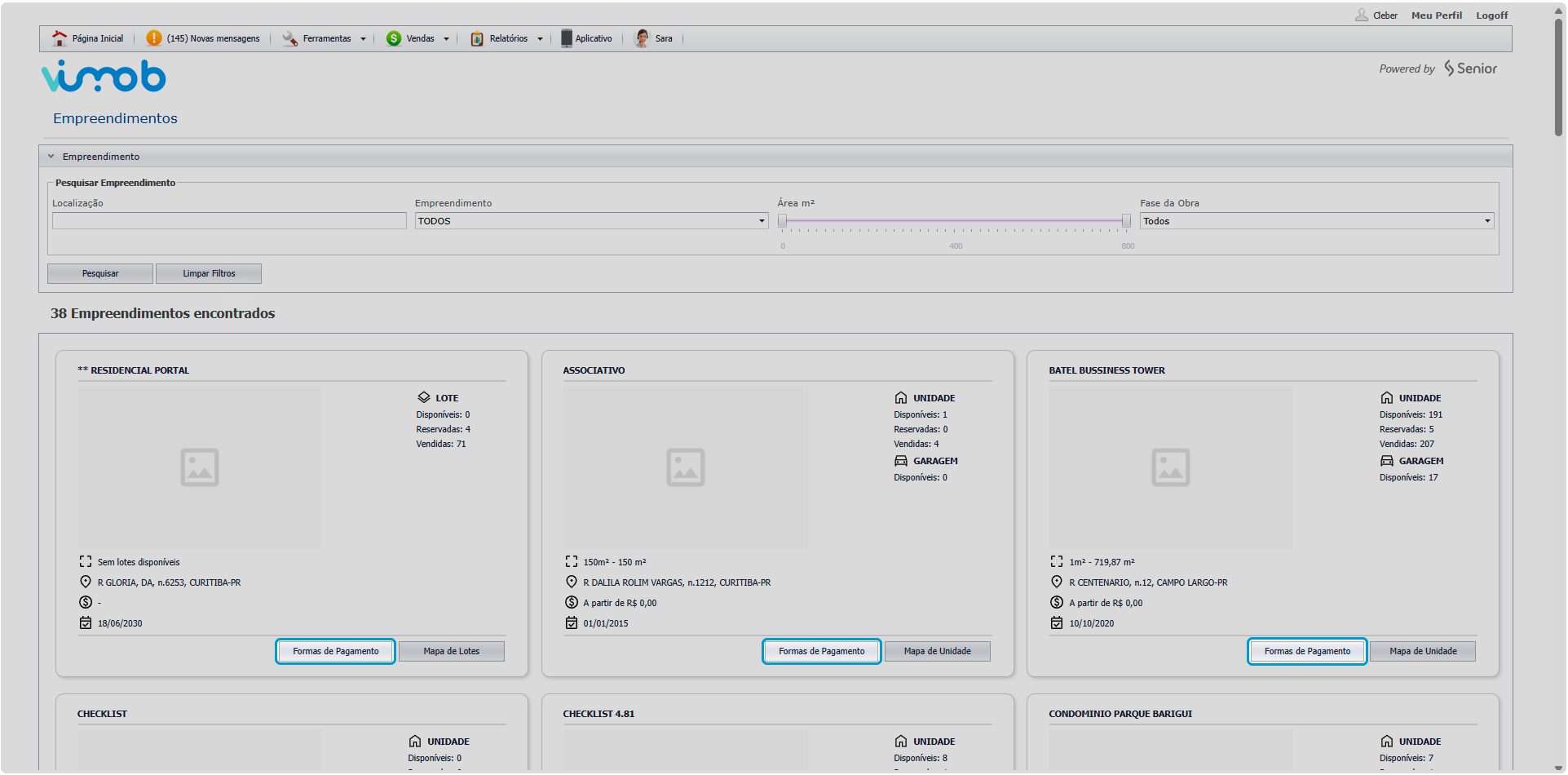Open the orange alert new messages icon

pyautogui.click(x=153, y=38)
